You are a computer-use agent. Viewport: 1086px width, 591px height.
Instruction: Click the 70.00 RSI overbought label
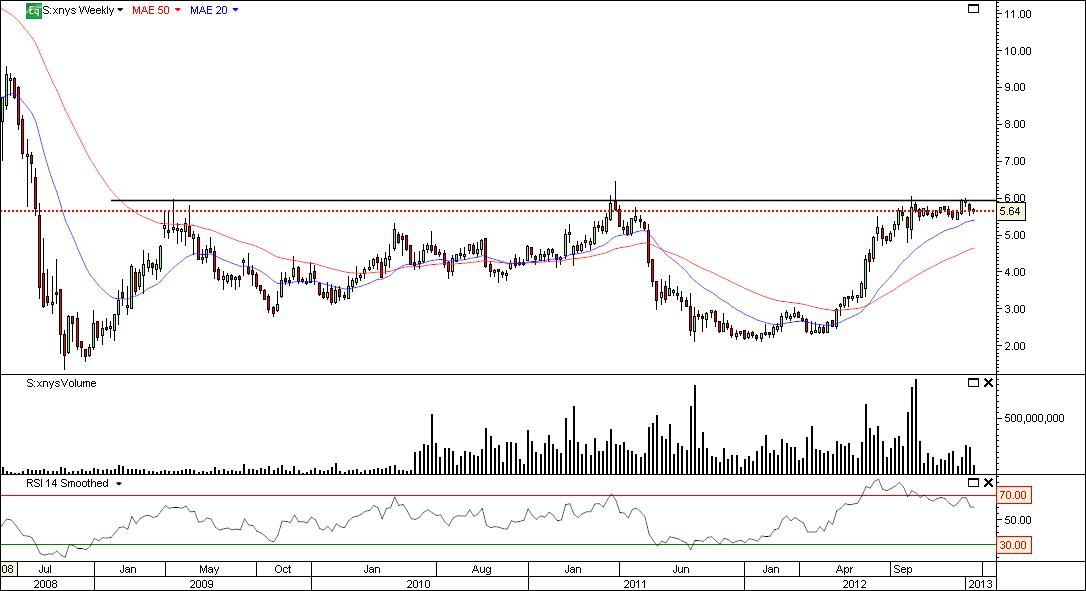click(1013, 495)
